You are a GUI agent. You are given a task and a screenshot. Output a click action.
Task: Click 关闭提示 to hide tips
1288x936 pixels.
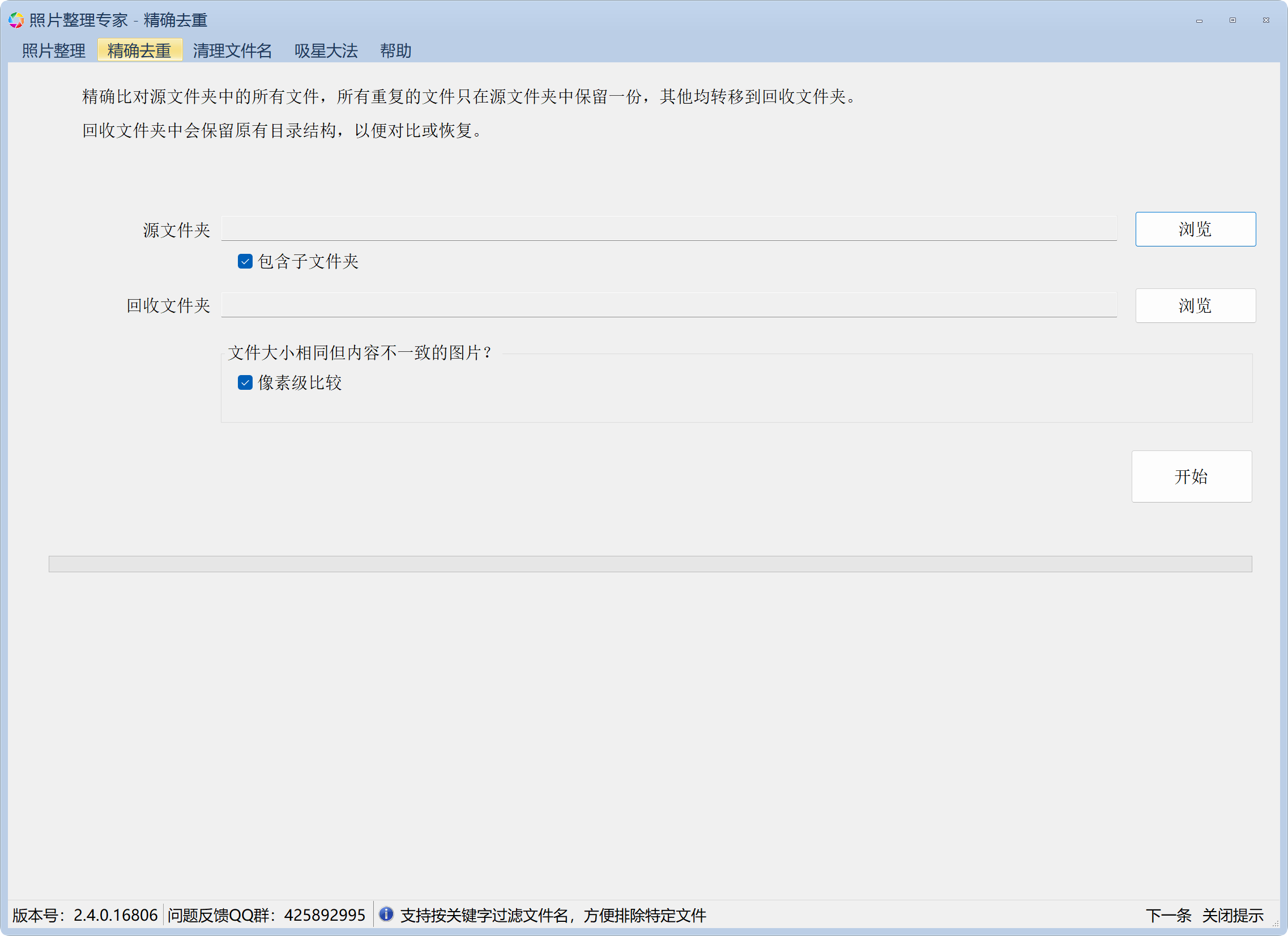(1232, 915)
